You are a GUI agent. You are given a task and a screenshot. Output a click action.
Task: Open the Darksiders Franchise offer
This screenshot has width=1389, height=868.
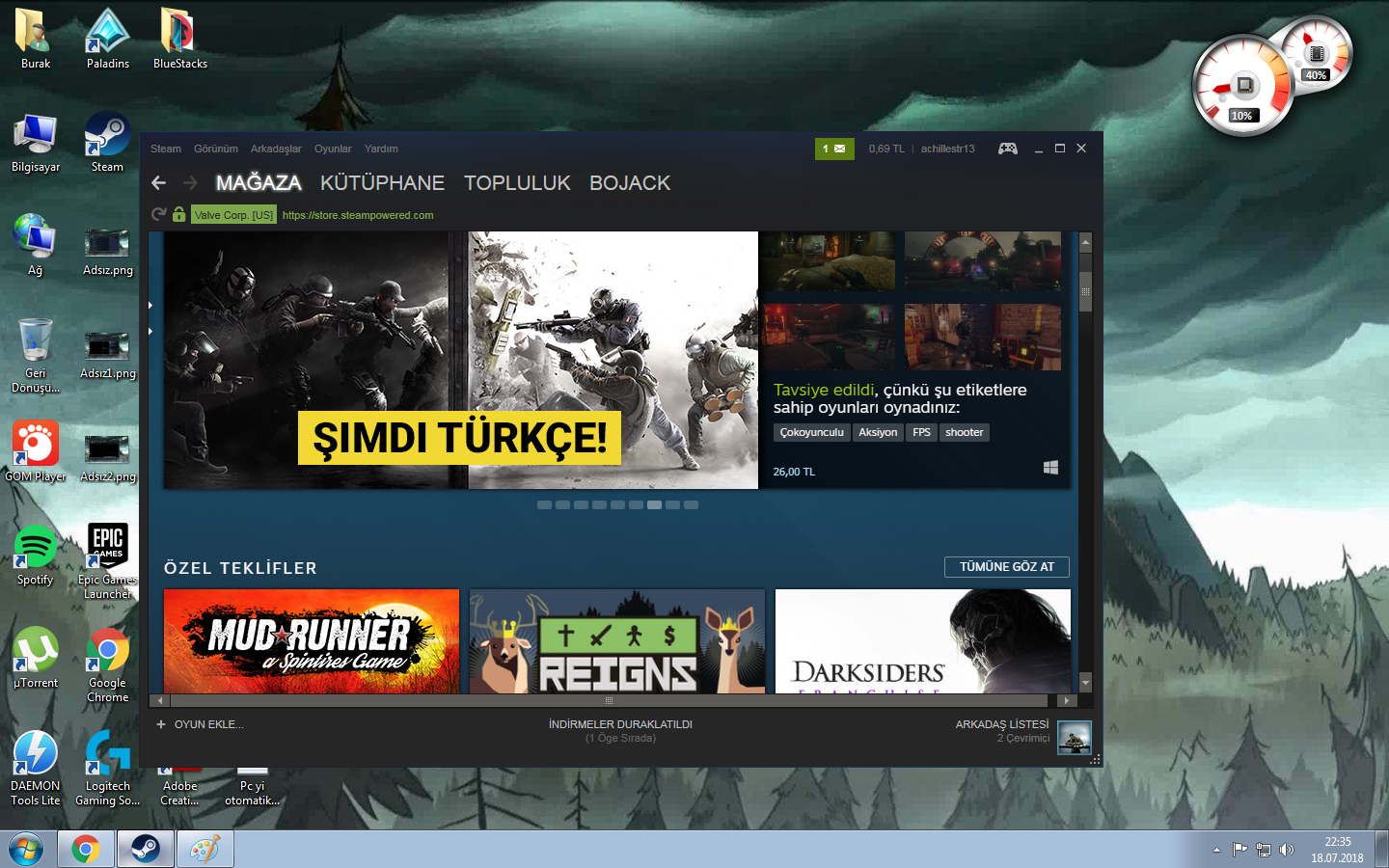click(923, 641)
